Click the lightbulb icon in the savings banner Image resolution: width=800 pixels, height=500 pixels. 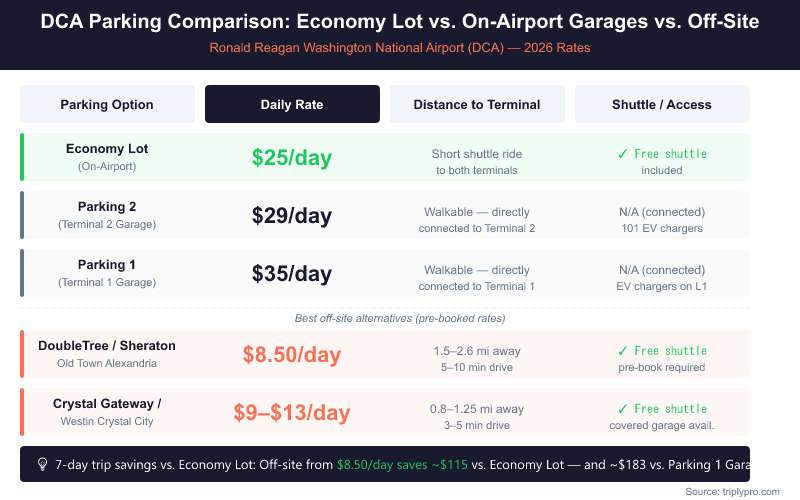coord(43,464)
